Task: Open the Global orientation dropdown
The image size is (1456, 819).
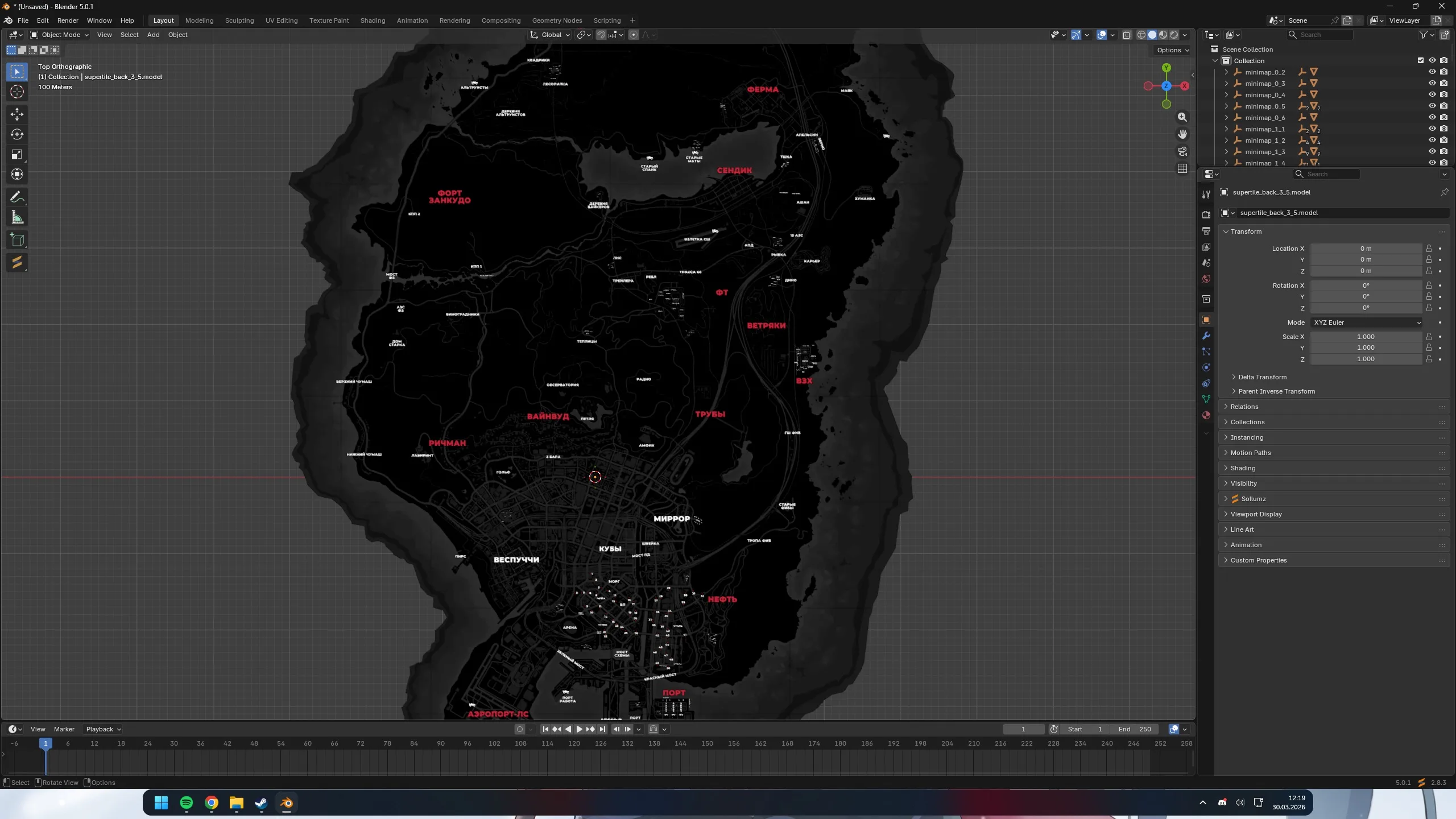Action: (550, 35)
